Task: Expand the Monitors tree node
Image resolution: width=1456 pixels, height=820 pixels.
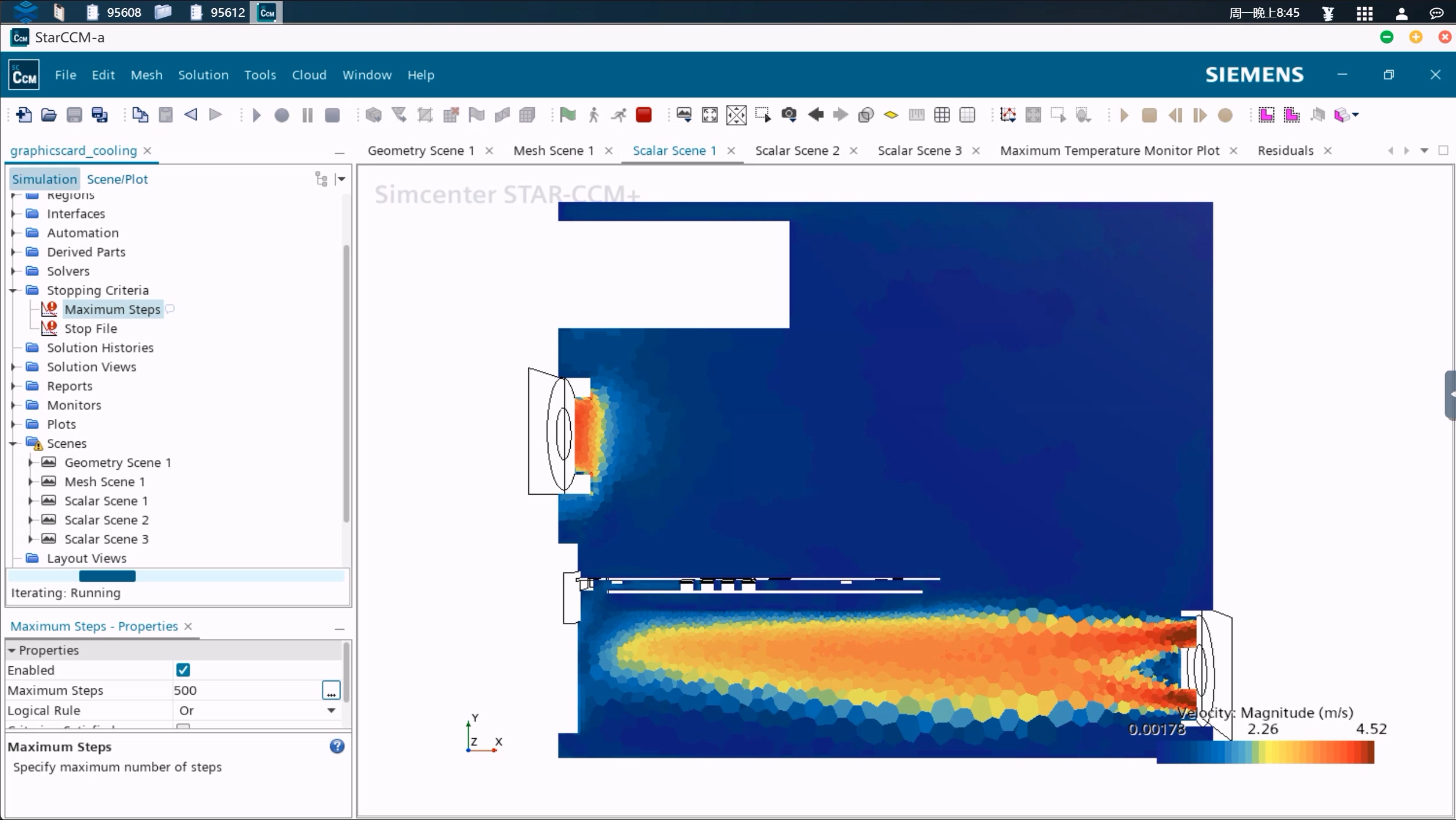Action: [13, 405]
